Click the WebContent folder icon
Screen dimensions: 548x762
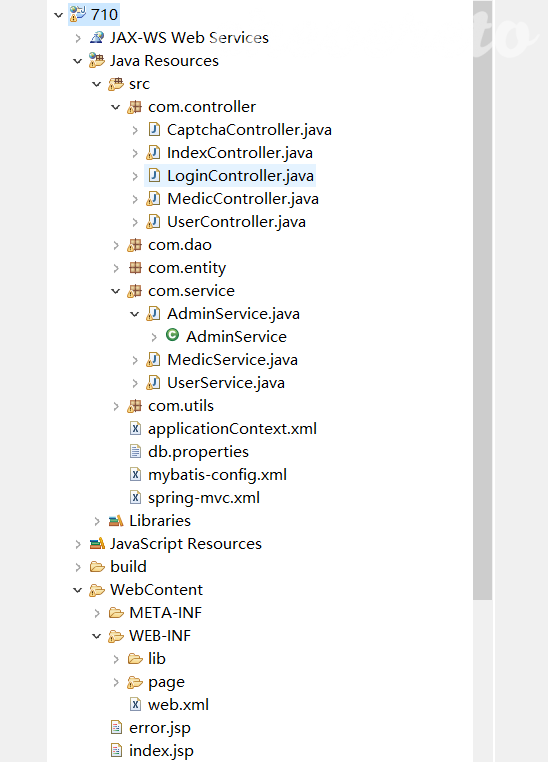[x=97, y=590]
